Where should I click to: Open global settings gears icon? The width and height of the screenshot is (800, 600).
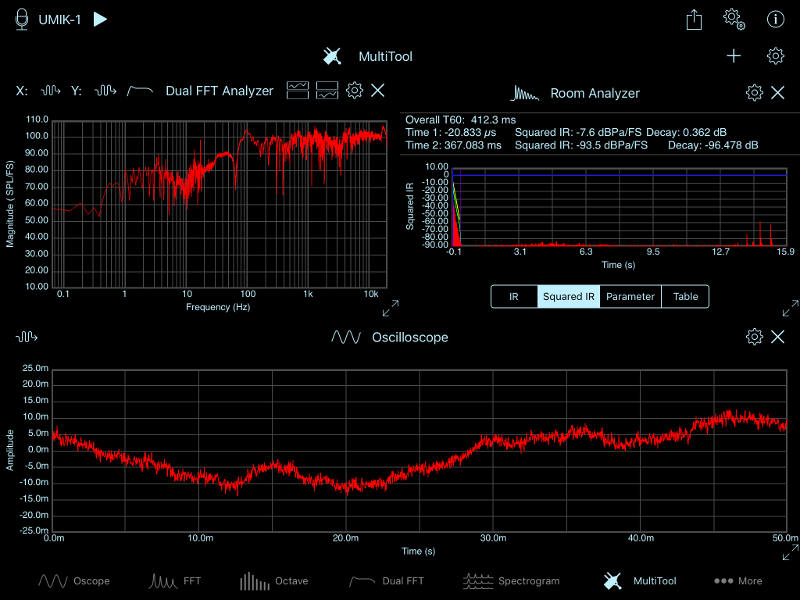(x=734, y=19)
